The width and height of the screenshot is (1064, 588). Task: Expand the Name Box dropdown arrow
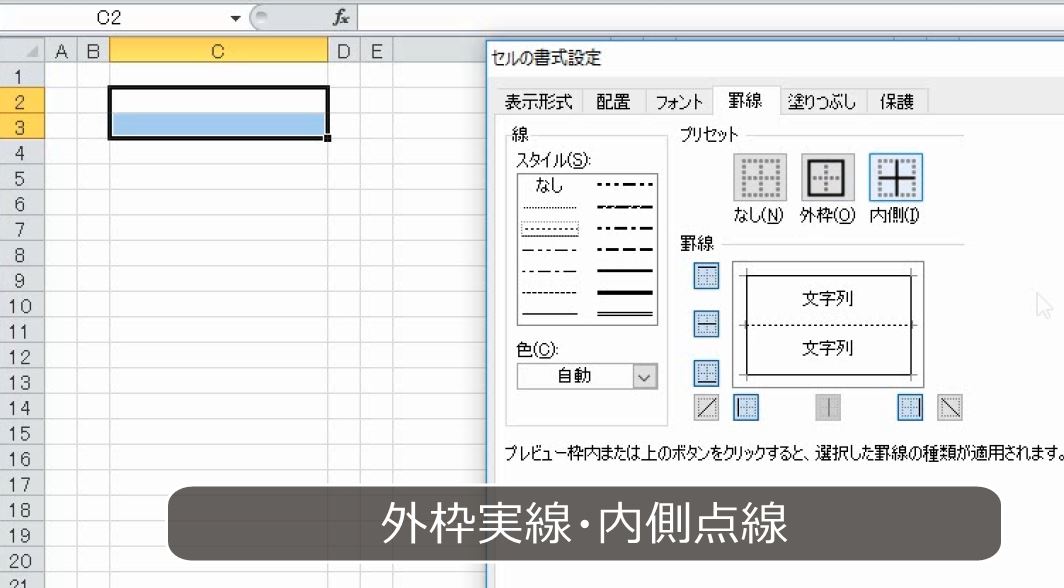[235, 18]
